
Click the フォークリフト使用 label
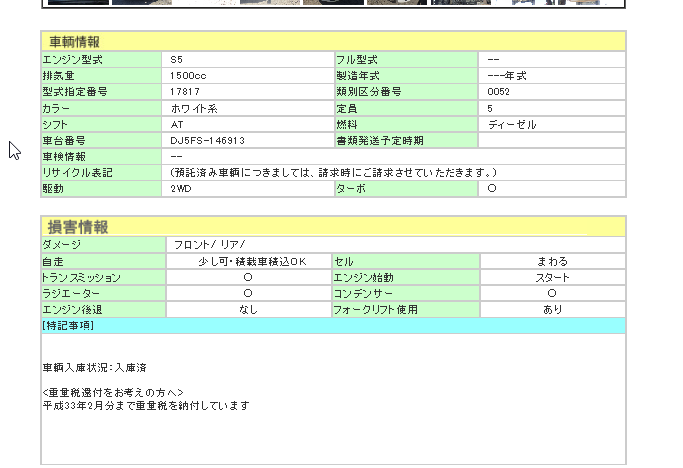375,309
